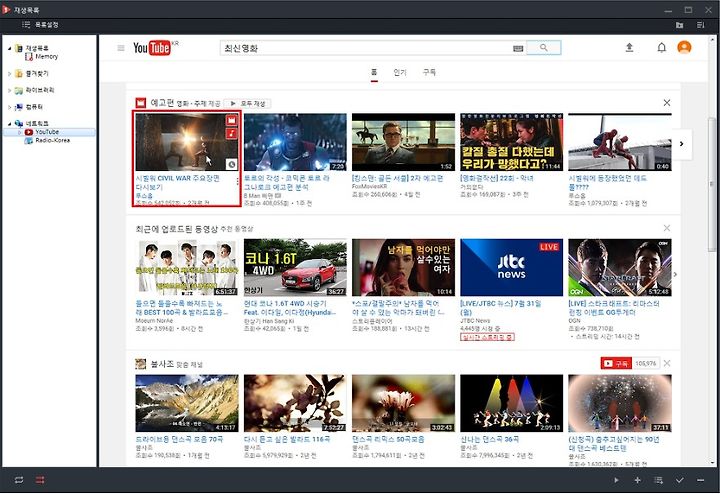
Task: Collapse the 재생목록 playlist tree node
Action: [x=10, y=48]
